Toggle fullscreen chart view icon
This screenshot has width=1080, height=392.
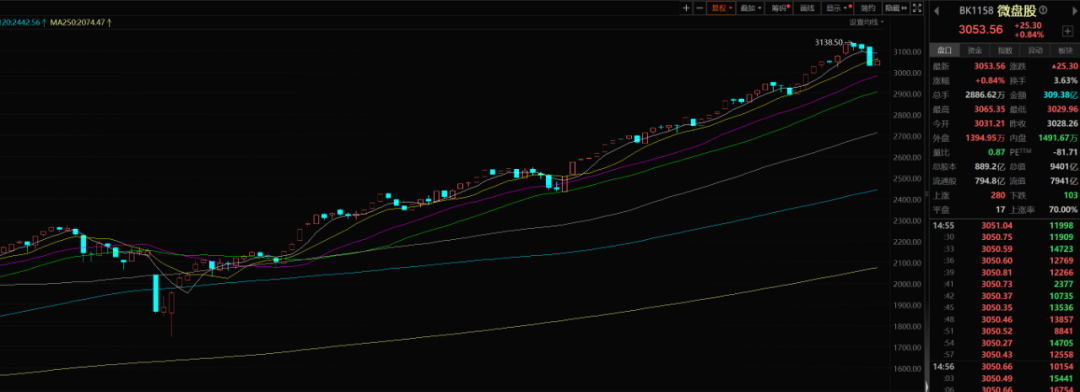917,8
